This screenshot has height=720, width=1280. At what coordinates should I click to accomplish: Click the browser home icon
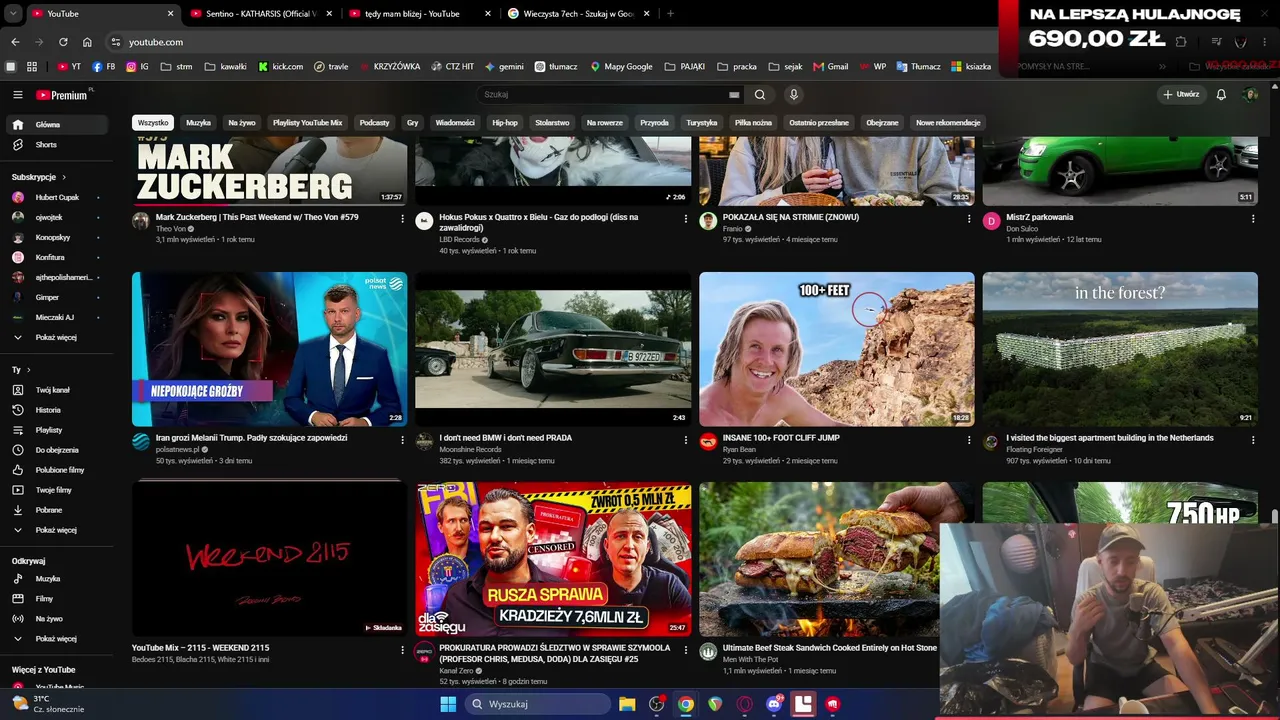tap(87, 42)
